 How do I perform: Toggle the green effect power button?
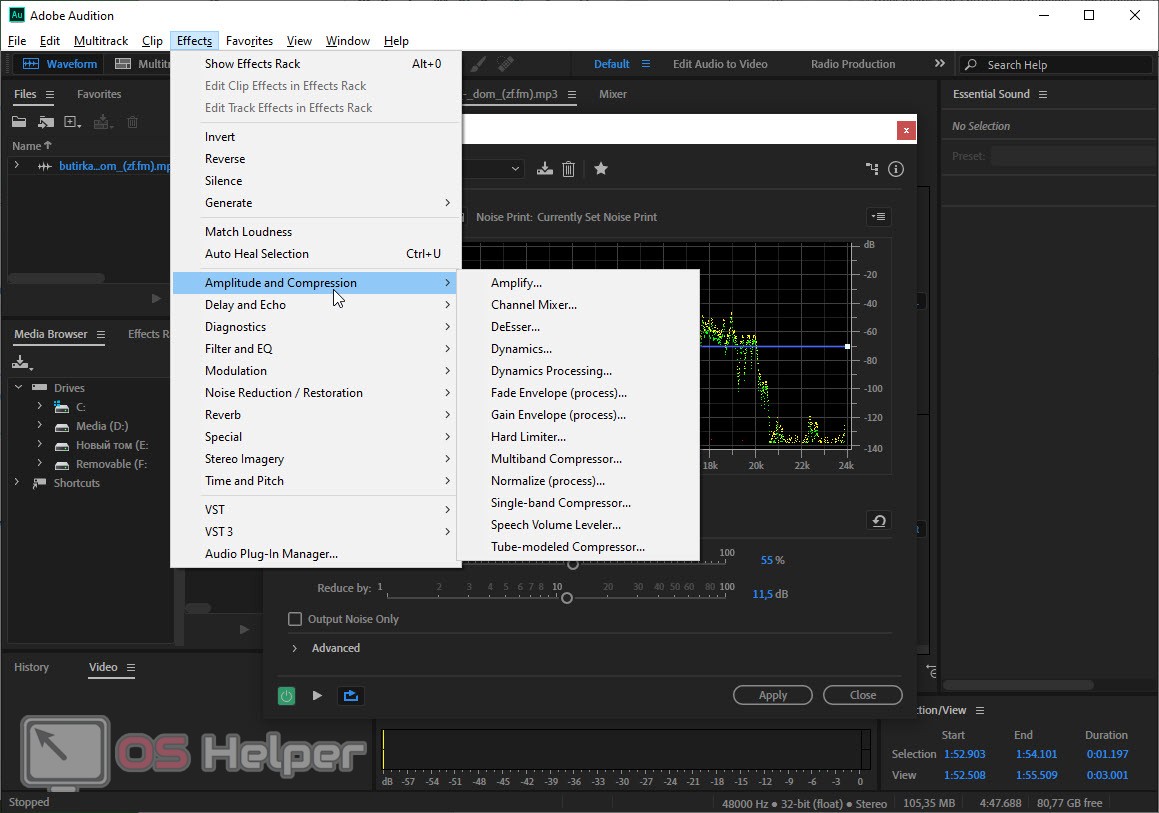(x=287, y=696)
